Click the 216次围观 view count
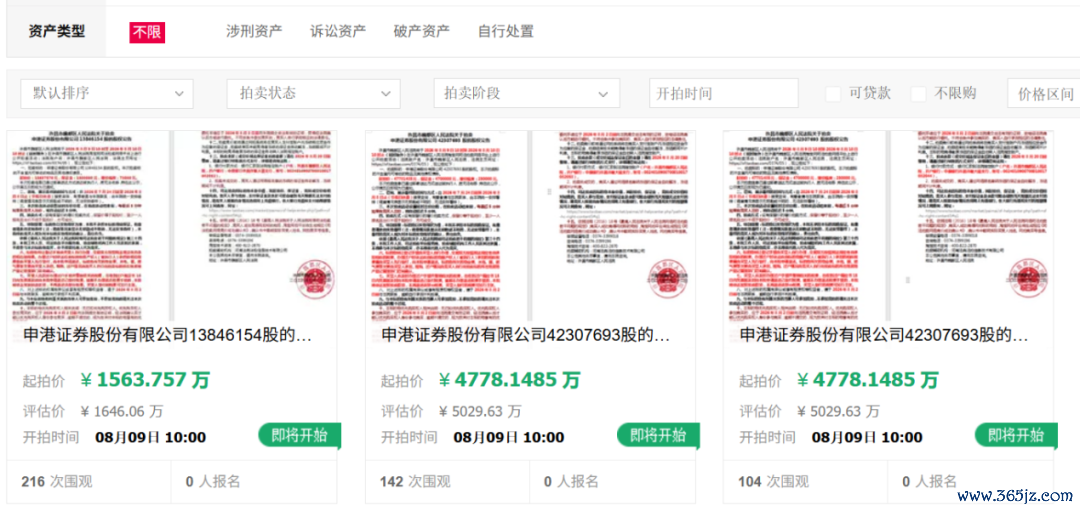 (x=56, y=481)
